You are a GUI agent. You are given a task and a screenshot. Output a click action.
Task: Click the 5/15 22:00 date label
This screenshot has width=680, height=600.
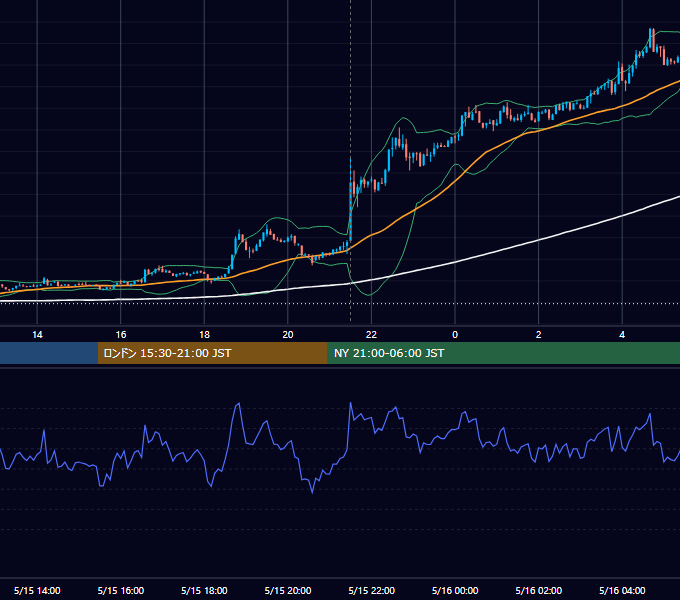tap(372, 590)
